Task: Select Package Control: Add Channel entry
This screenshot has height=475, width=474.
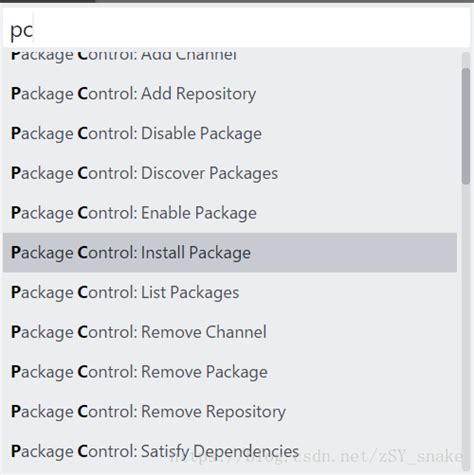Action: (x=230, y=56)
